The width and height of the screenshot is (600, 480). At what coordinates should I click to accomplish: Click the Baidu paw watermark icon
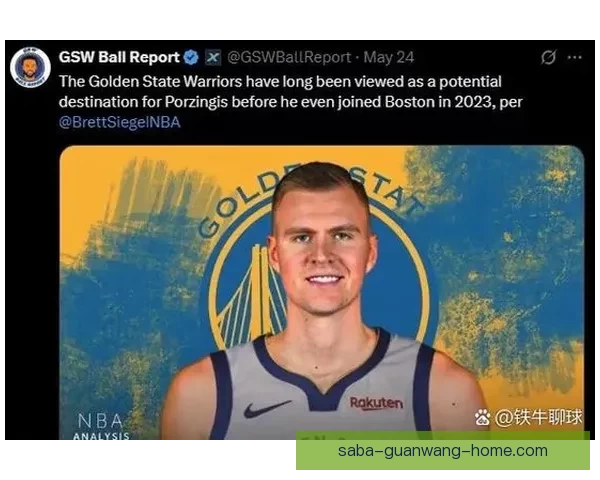[482, 417]
